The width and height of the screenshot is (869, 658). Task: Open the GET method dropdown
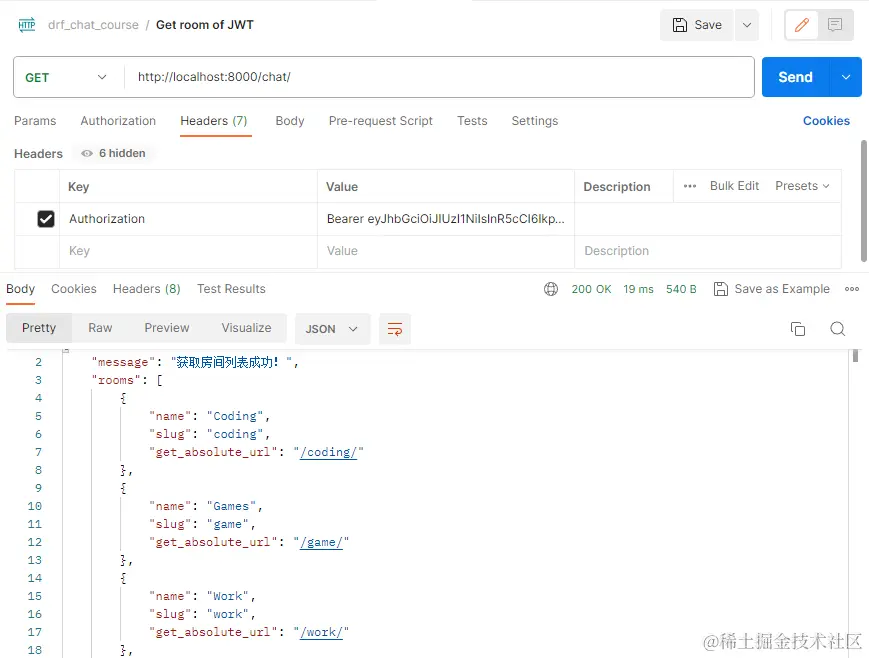pyautogui.click(x=67, y=76)
